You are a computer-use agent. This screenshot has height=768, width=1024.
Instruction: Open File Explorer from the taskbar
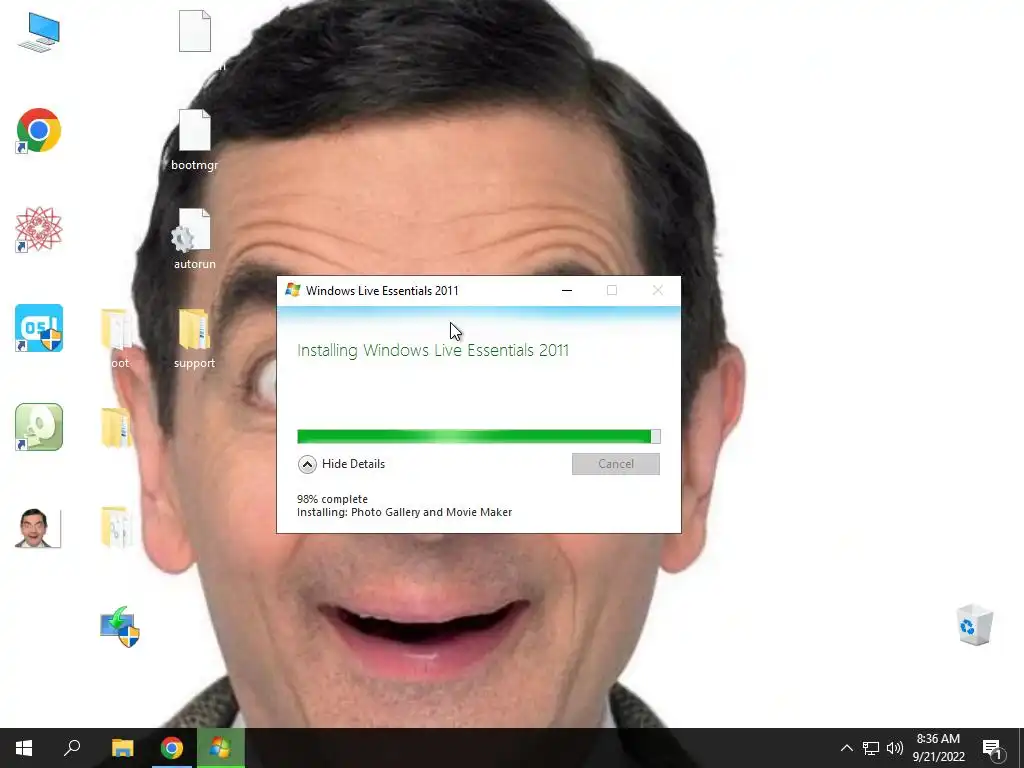[x=122, y=748]
